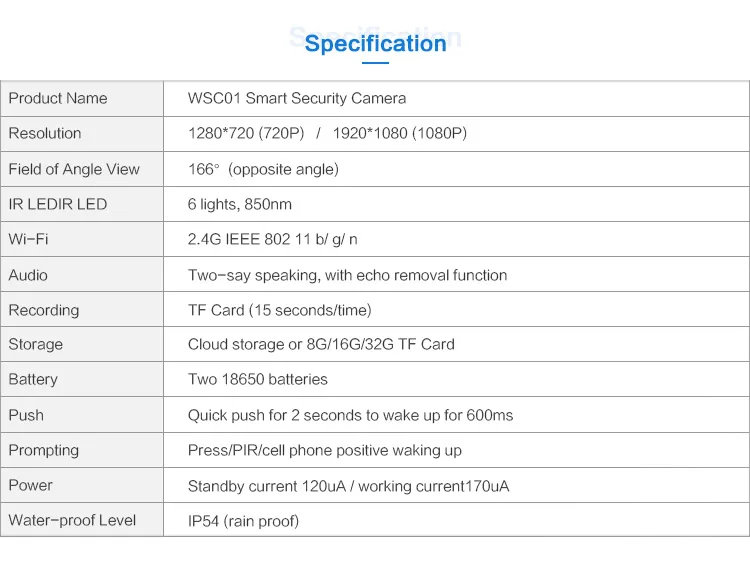Click the IR LED row label
750x575 pixels.
(x=58, y=204)
